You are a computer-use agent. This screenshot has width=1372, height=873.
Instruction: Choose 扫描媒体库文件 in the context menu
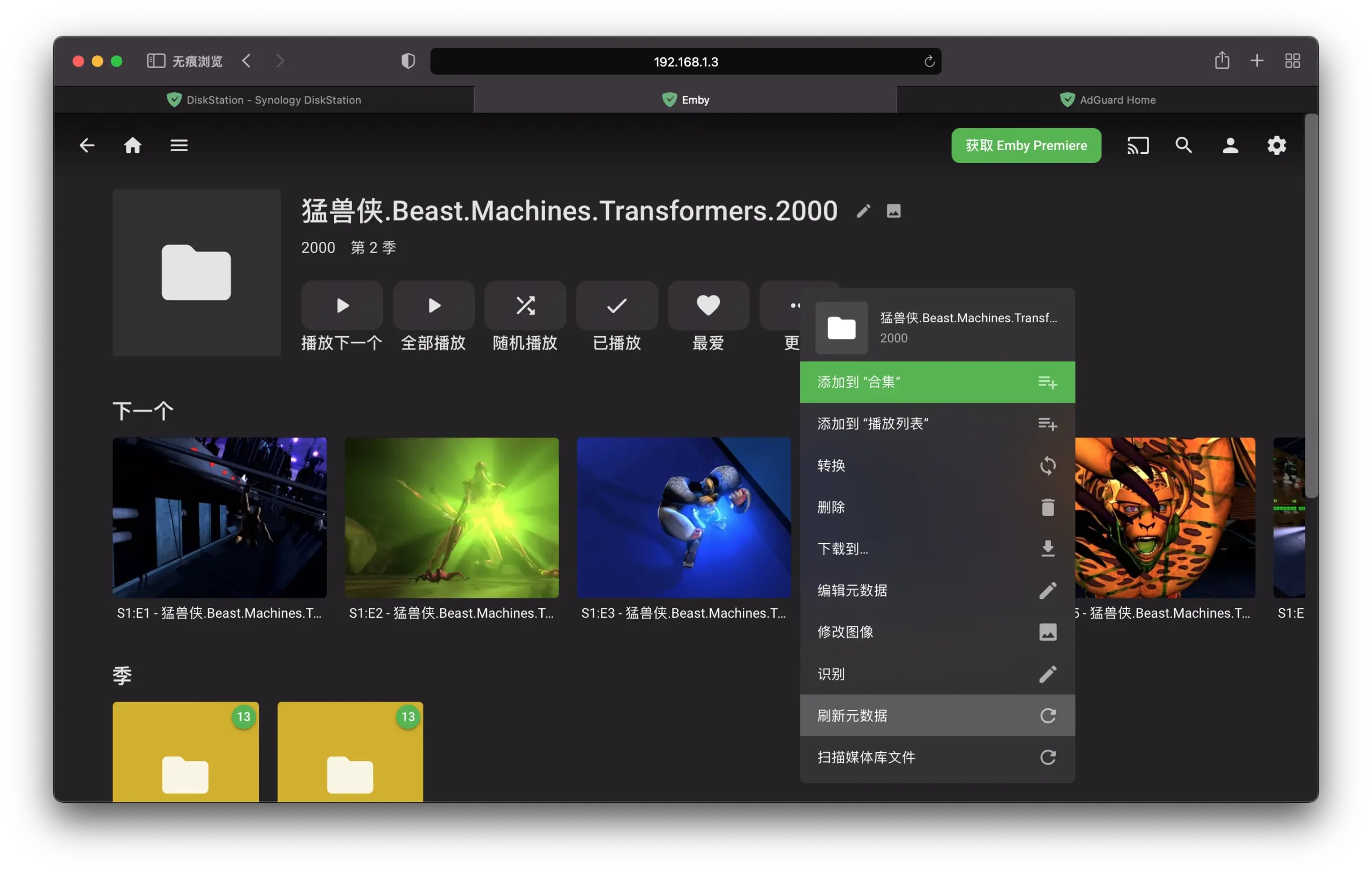937,757
